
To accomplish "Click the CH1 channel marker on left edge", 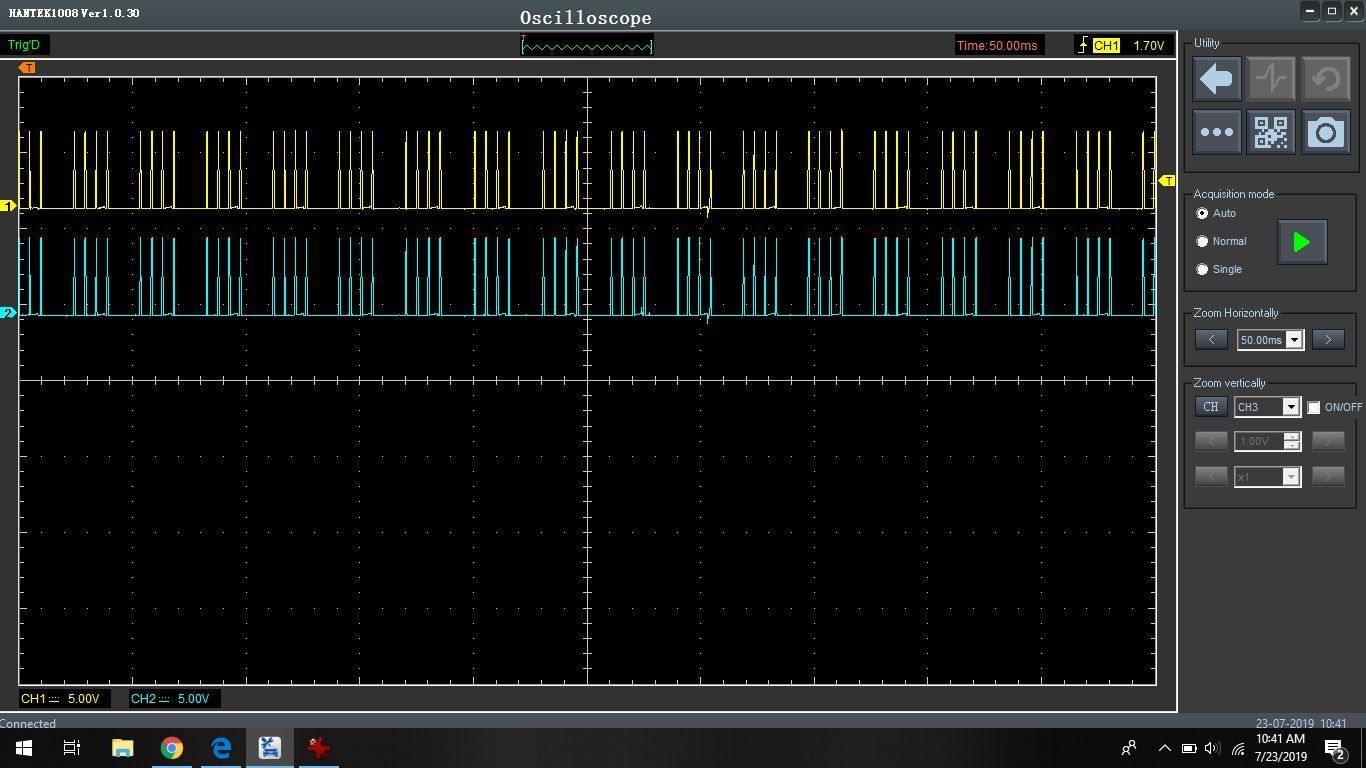I will pyautogui.click(x=9, y=206).
